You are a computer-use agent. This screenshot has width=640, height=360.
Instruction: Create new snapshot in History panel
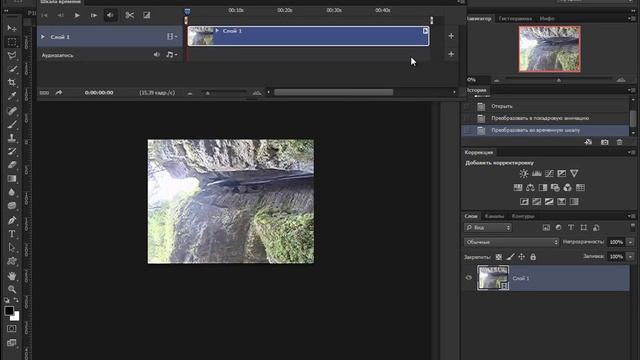pyautogui.click(x=604, y=142)
